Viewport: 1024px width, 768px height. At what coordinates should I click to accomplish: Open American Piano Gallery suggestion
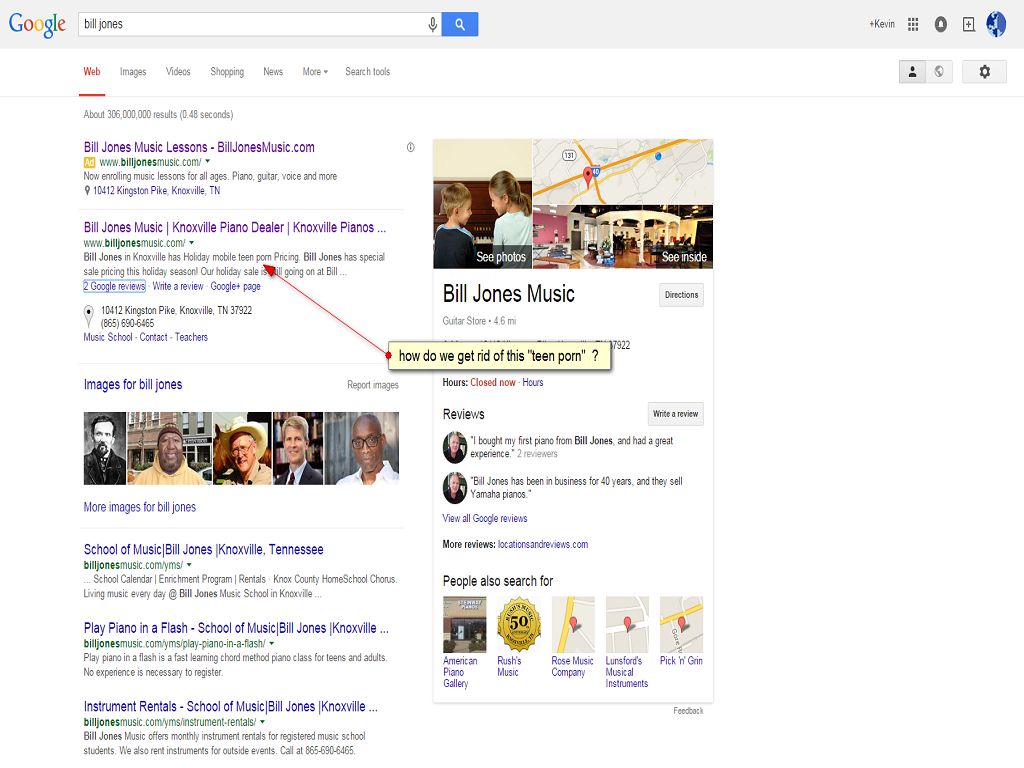[464, 643]
